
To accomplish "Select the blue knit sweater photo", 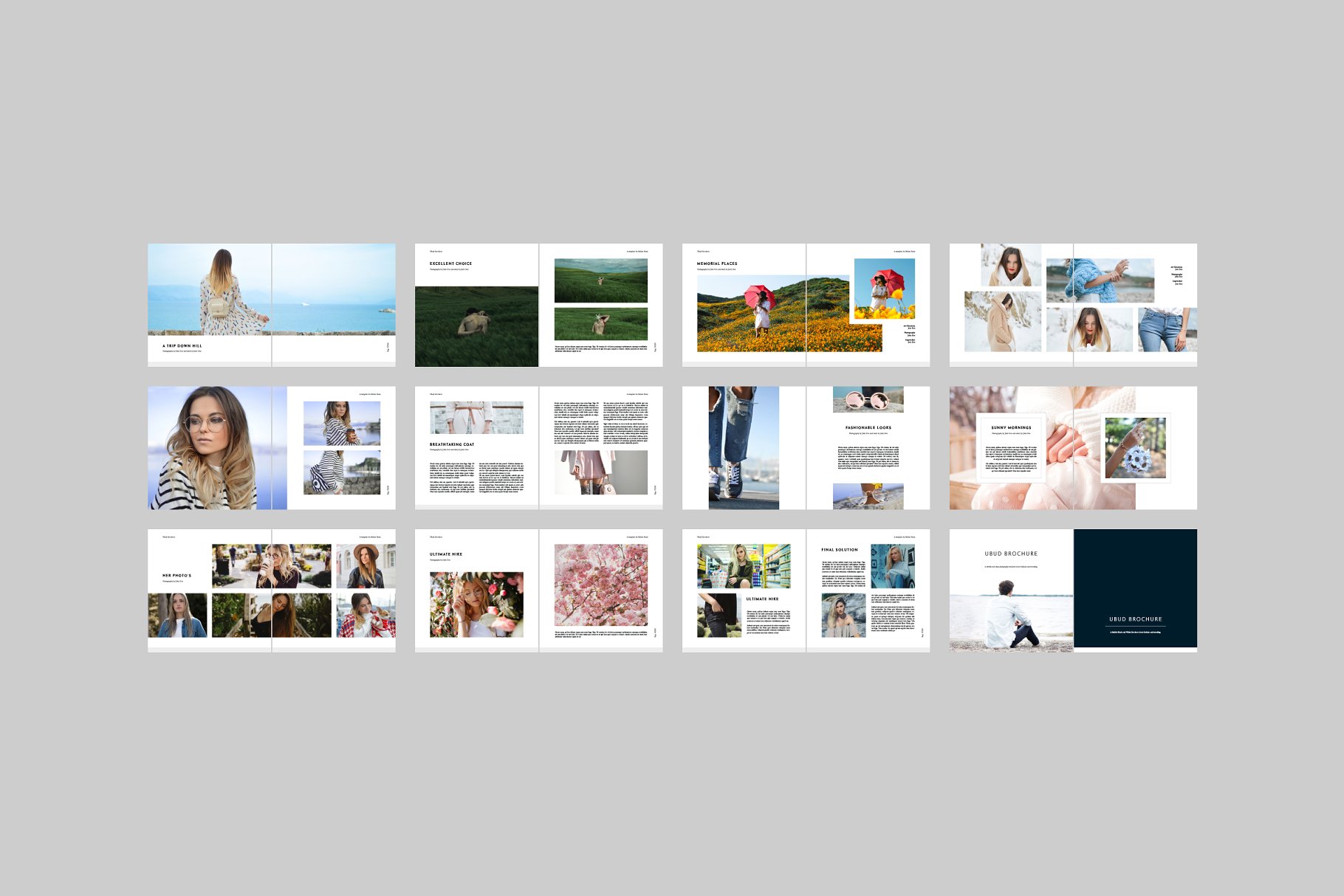I will 1100,280.
